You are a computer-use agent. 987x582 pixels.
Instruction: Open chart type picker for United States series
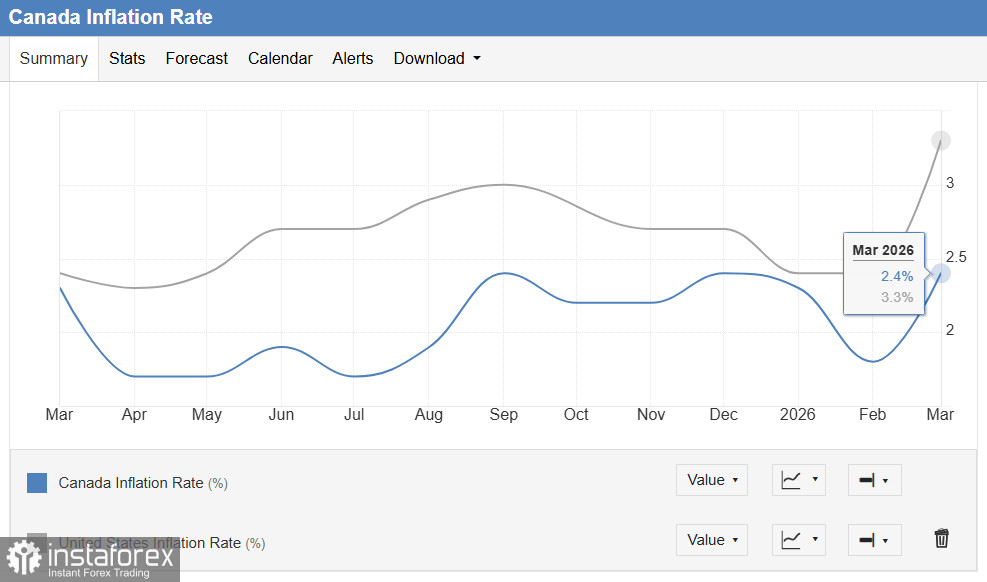coord(799,540)
